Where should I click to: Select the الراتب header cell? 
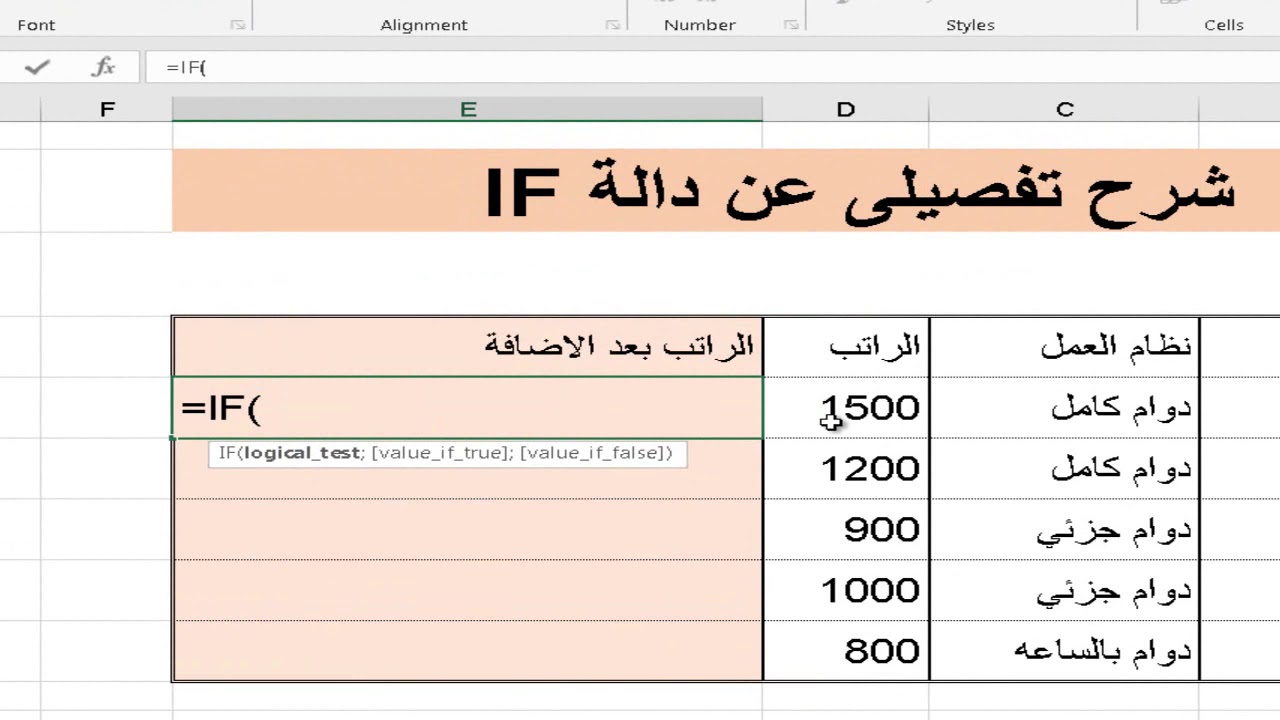click(846, 347)
